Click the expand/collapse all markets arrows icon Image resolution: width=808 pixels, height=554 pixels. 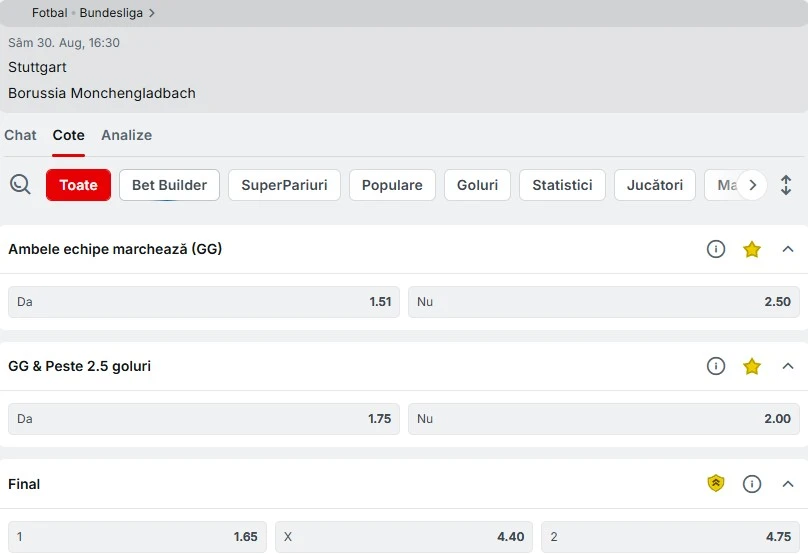coord(785,185)
